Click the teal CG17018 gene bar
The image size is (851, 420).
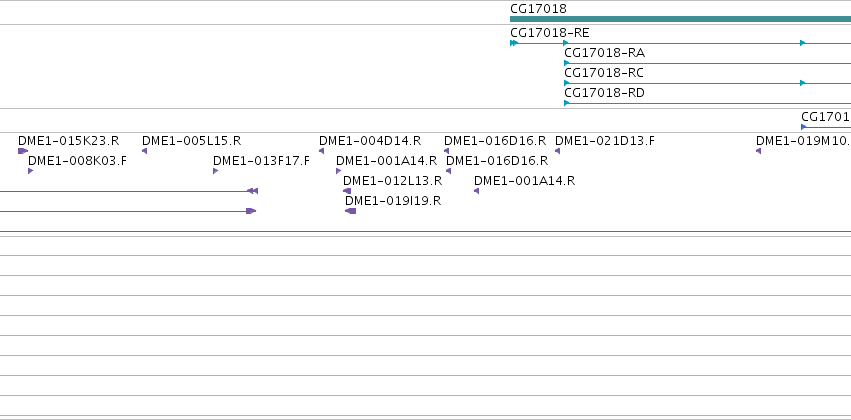point(681,19)
